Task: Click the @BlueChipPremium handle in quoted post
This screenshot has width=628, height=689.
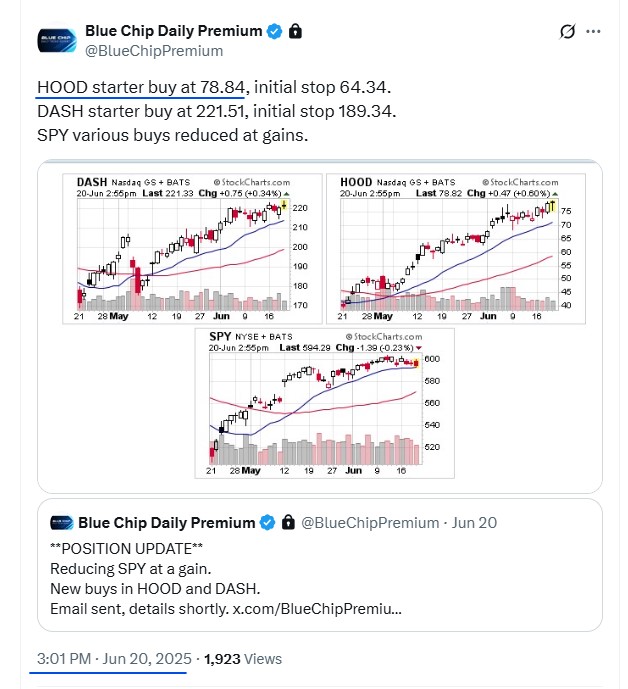Action: click(370, 522)
